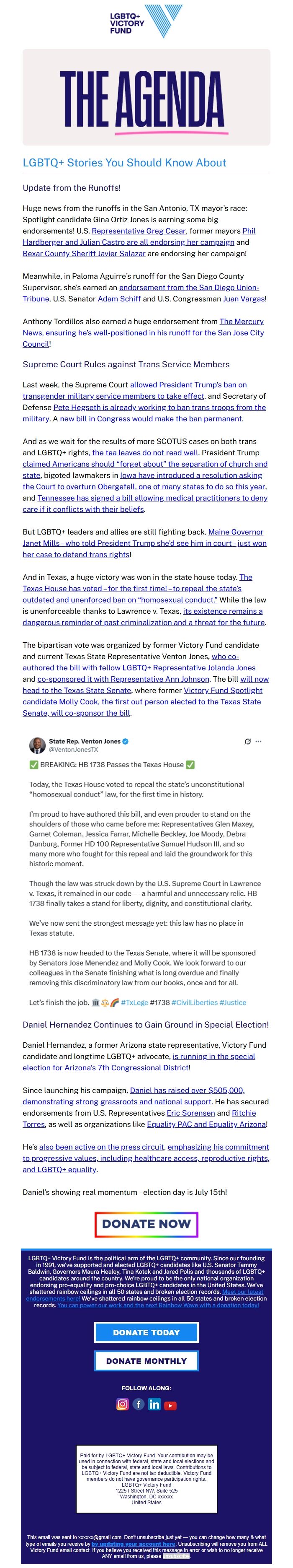The height and width of the screenshot is (1568, 293).
Task: Visit the LinkedIn icon link
Action: 154,1404
